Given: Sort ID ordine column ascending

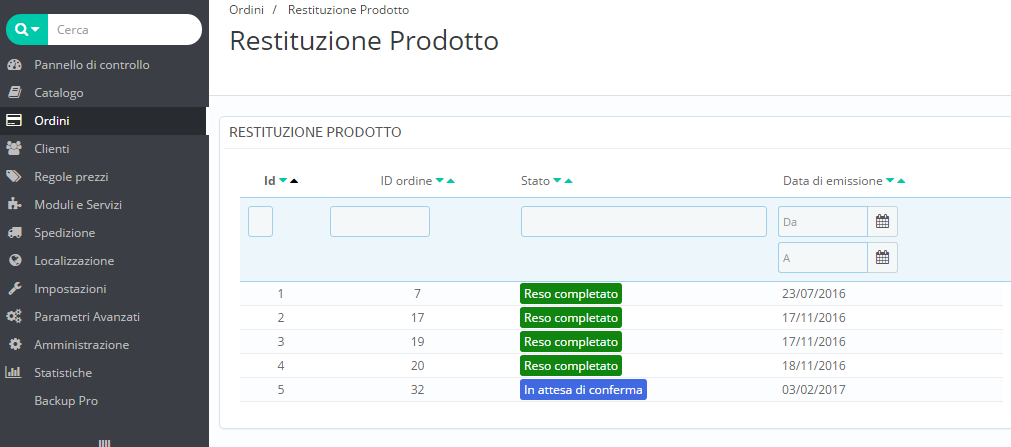Looking at the screenshot, I should [451, 181].
